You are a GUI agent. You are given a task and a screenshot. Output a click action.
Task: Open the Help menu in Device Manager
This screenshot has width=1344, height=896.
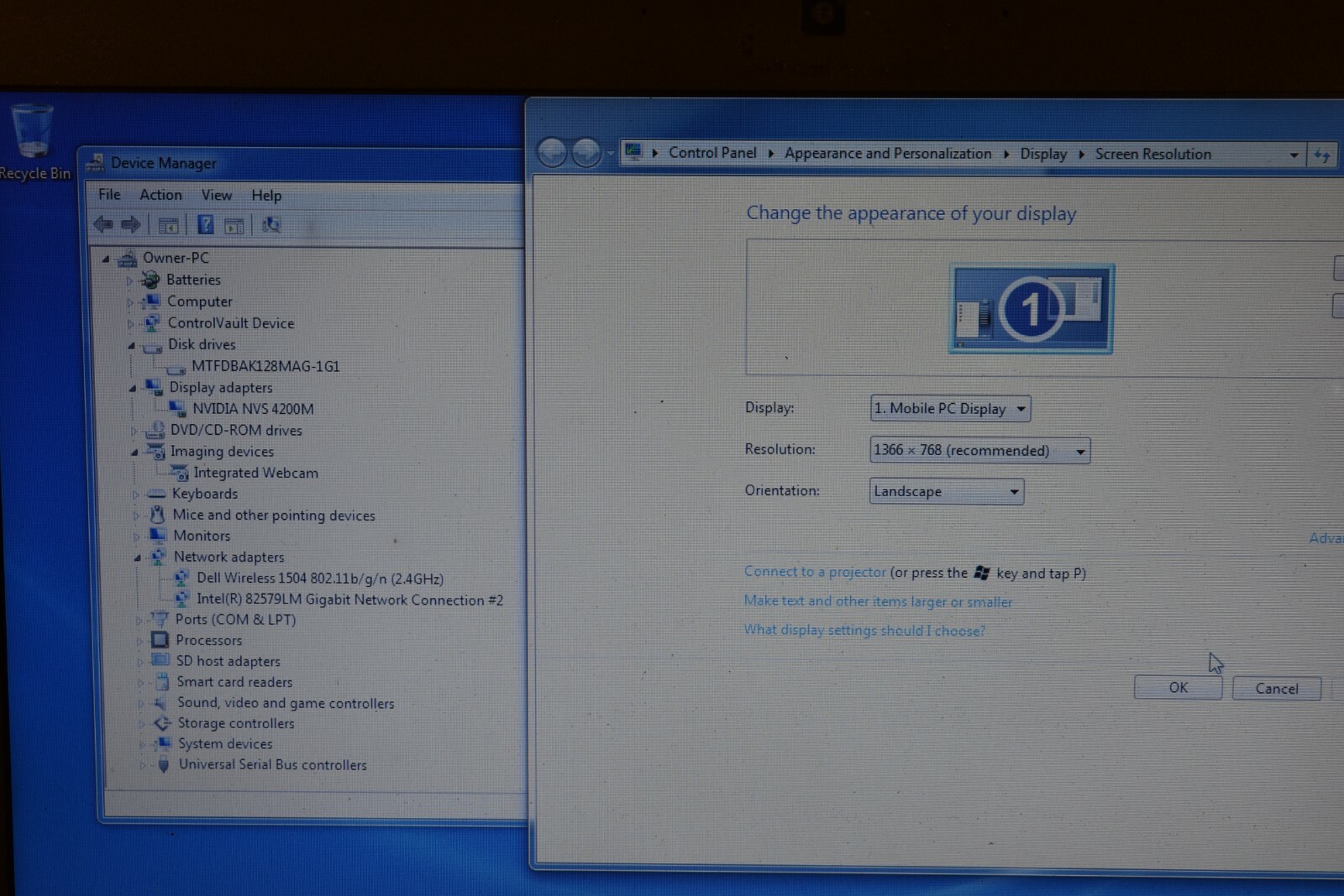pos(266,196)
